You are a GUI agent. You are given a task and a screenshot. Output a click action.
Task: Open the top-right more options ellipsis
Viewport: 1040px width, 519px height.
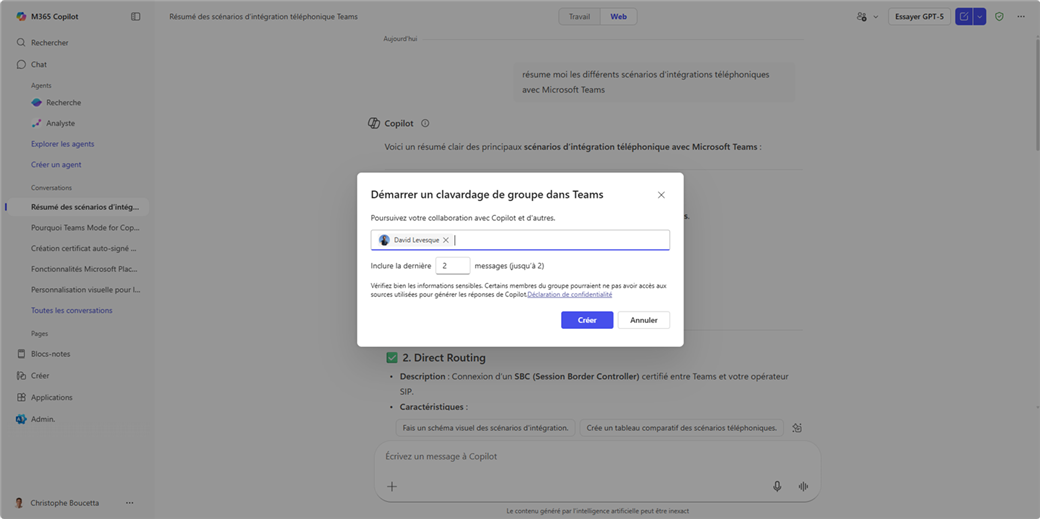[x=1021, y=17]
